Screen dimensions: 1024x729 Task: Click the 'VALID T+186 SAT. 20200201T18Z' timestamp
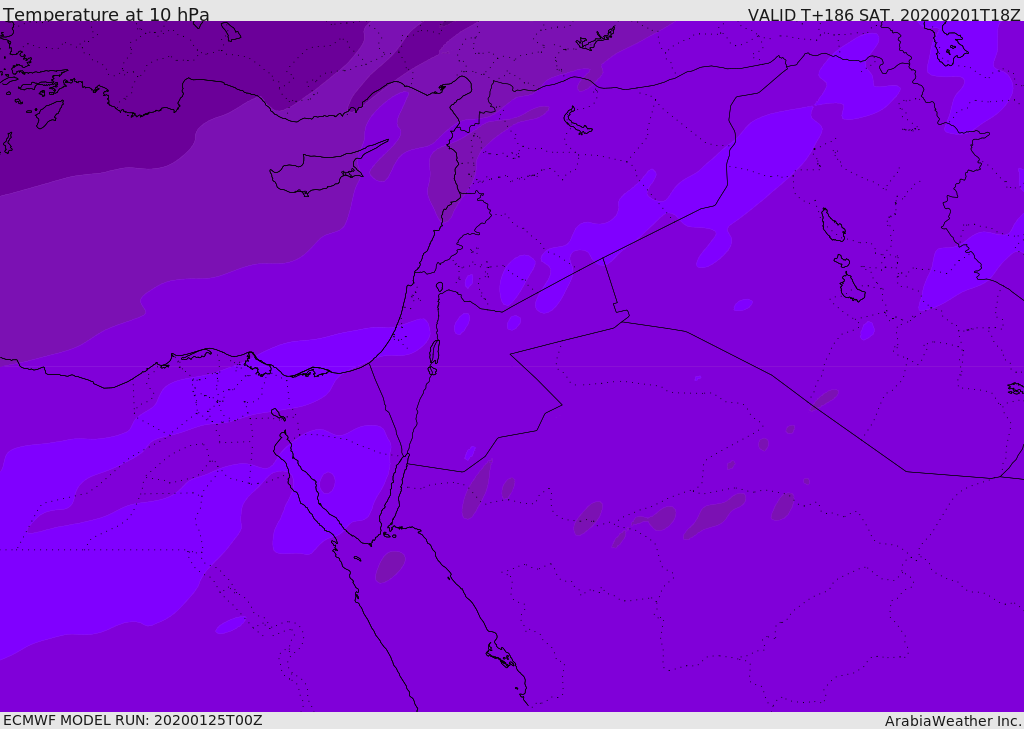(884, 15)
